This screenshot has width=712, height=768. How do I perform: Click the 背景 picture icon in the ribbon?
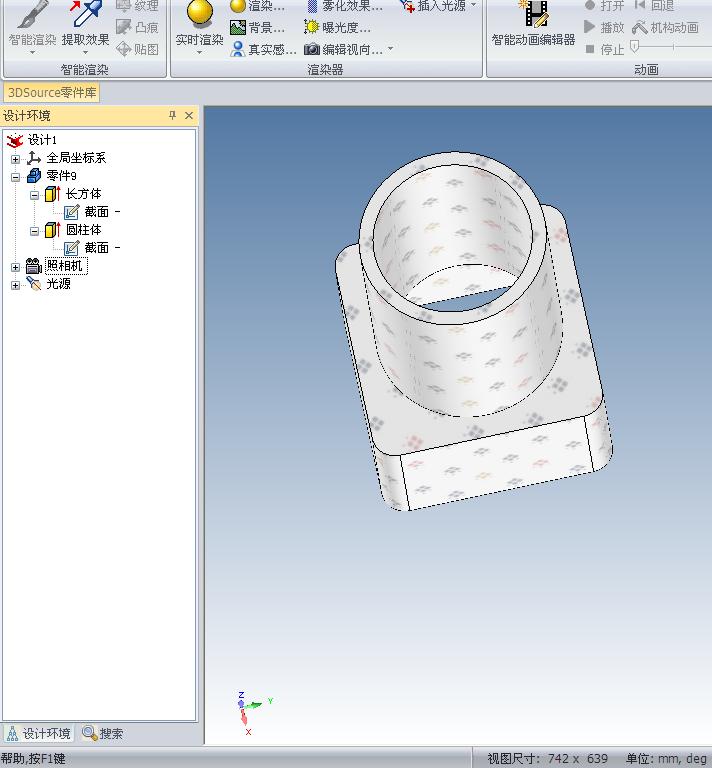click(x=238, y=27)
